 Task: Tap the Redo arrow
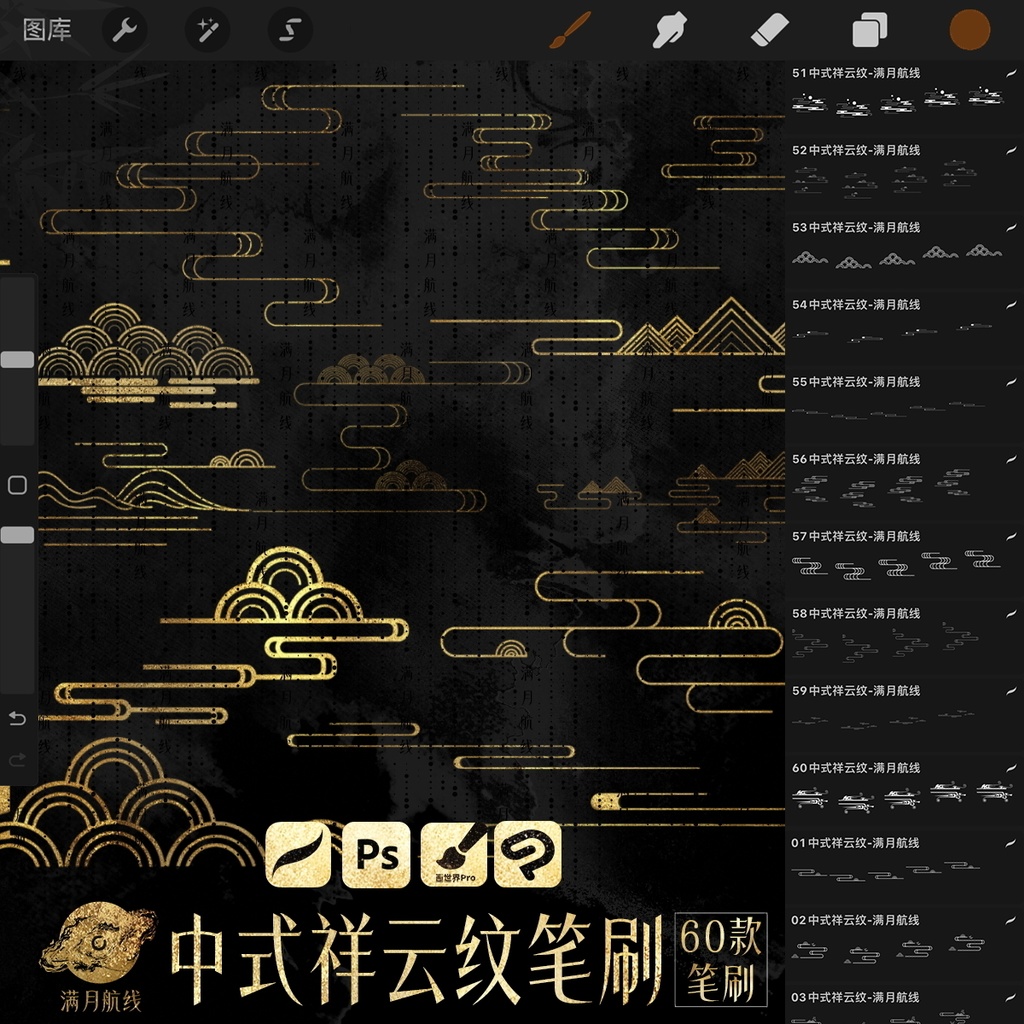17,757
